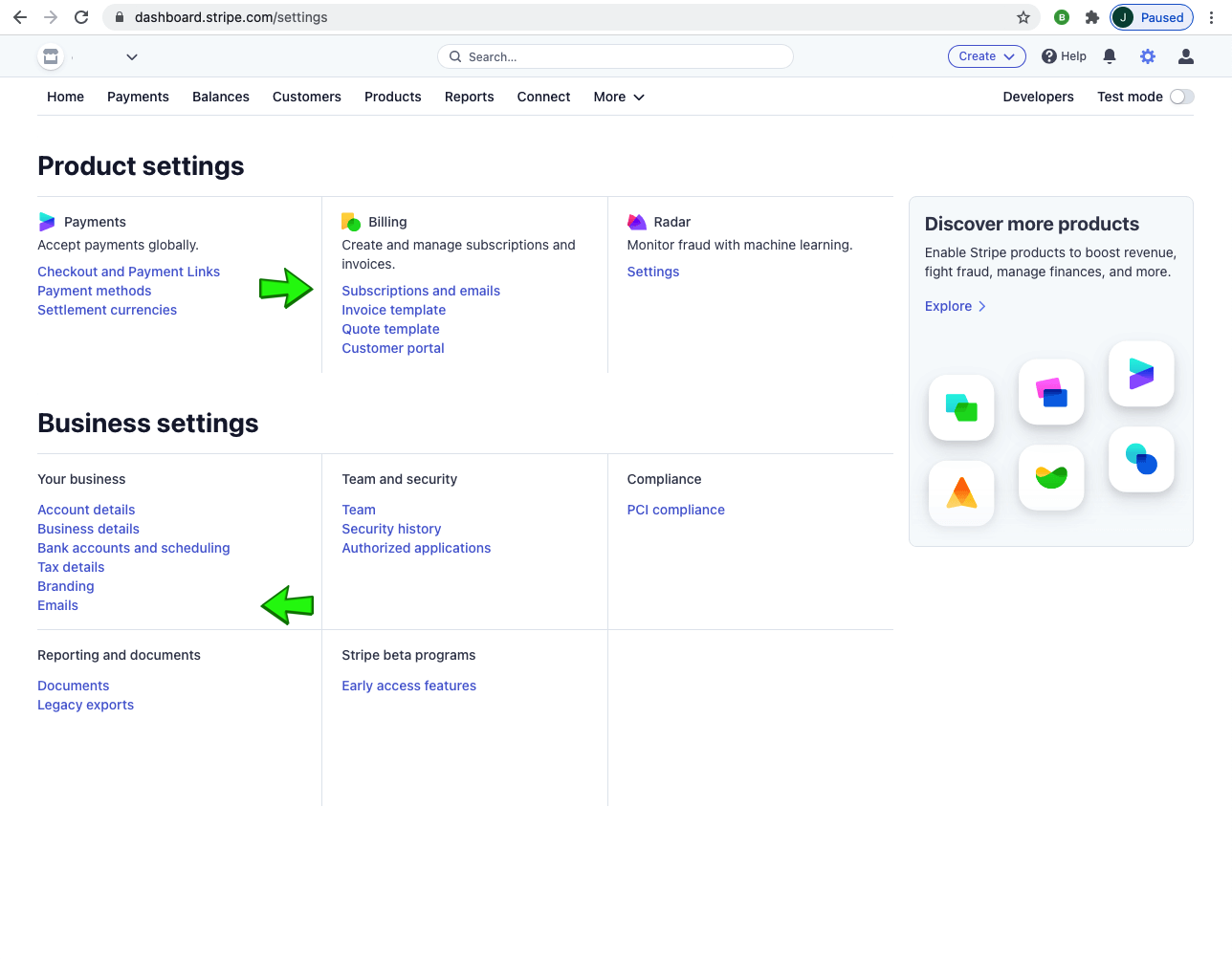
Task: Open the Balances tab
Action: [221, 97]
